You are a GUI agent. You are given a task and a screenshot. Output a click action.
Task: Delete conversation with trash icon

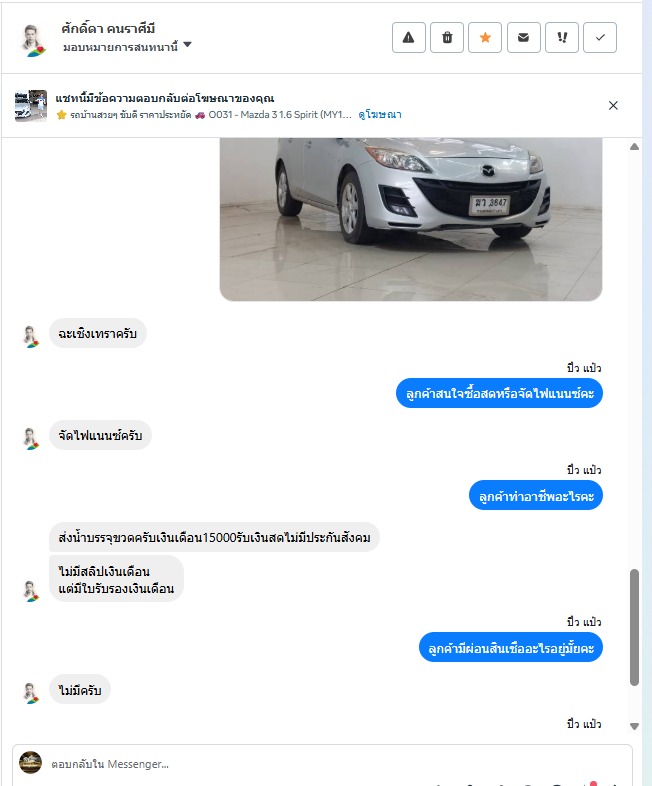(x=447, y=38)
